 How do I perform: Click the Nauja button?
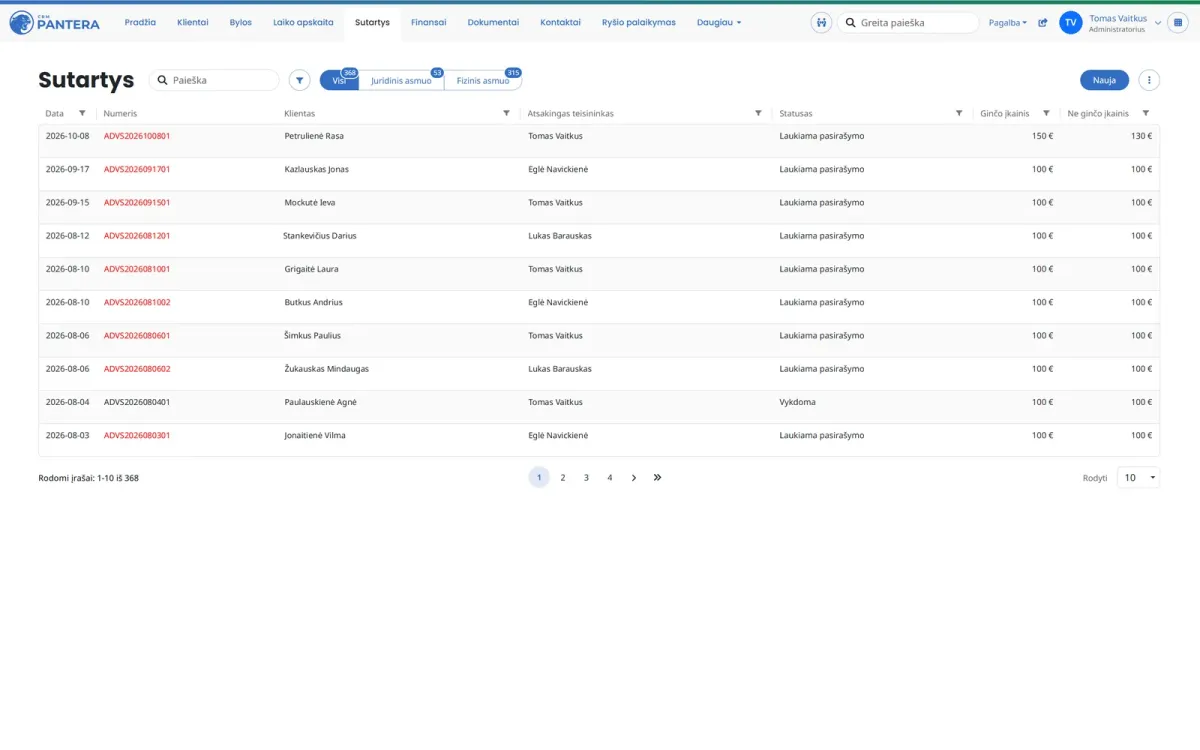pyautogui.click(x=1104, y=80)
